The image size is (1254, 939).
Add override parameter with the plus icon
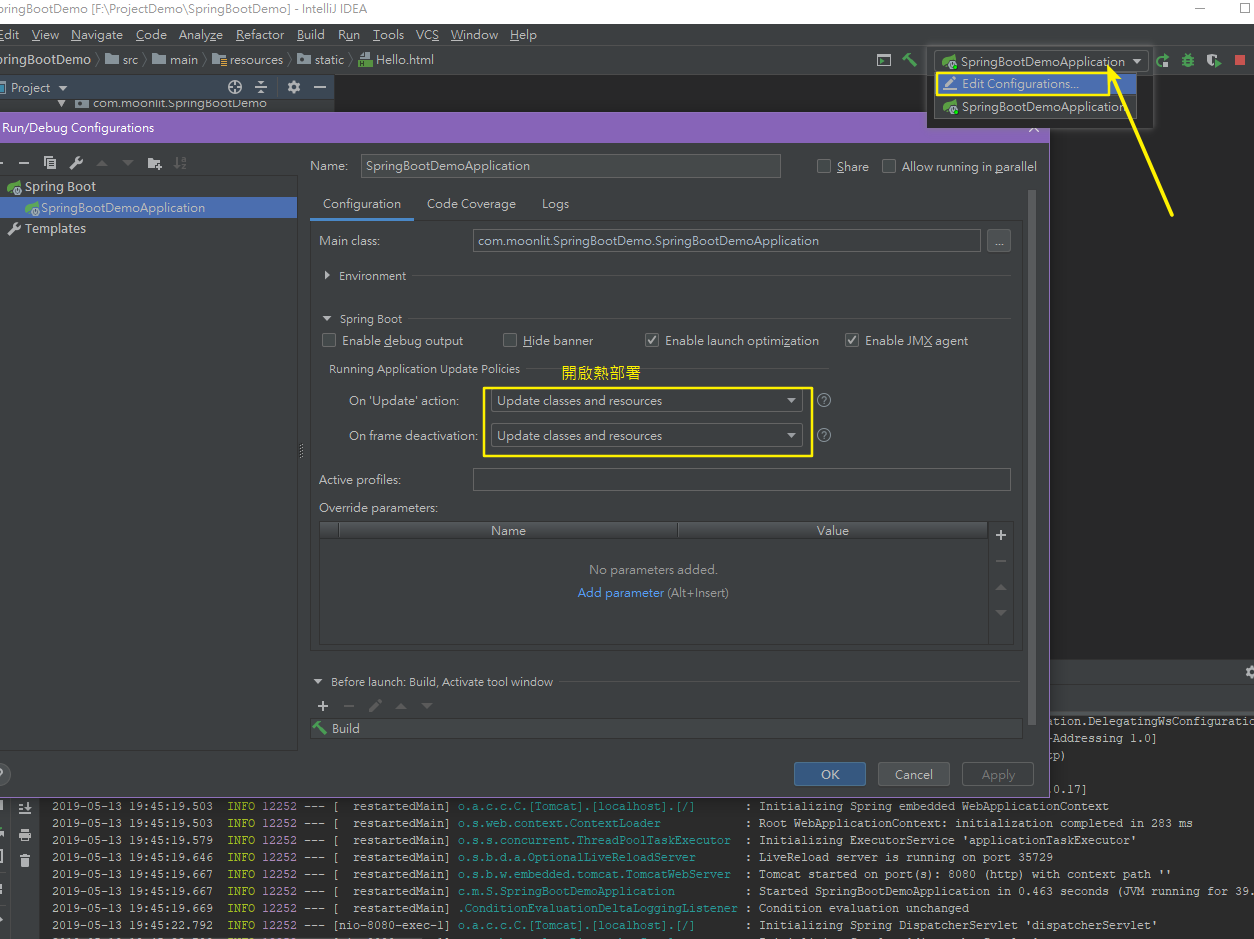1001,535
